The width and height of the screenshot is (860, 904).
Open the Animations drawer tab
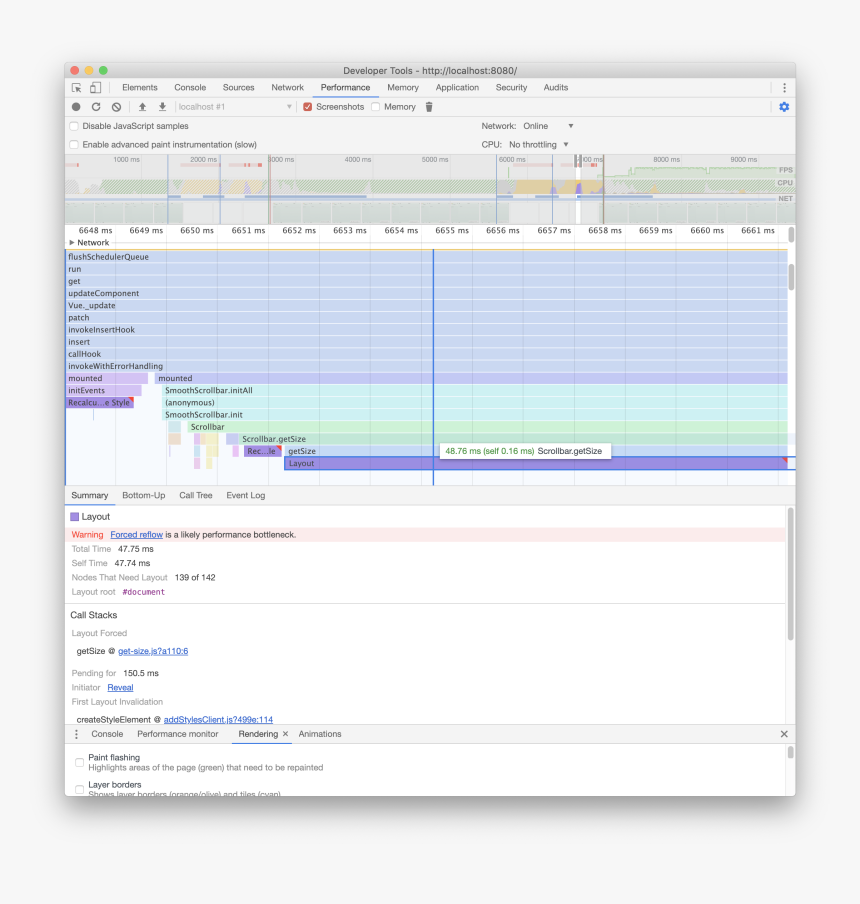(320, 734)
